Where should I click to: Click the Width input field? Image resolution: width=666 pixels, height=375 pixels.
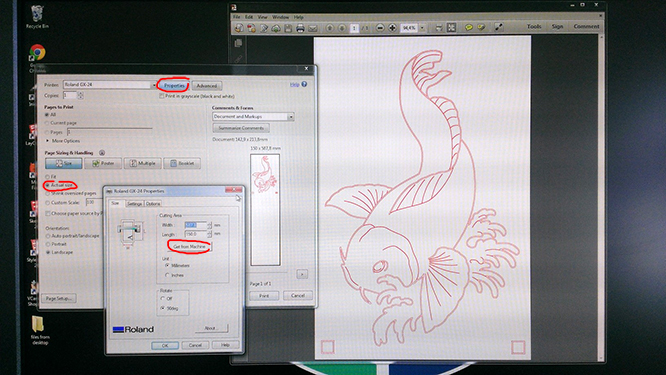coord(195,225)
